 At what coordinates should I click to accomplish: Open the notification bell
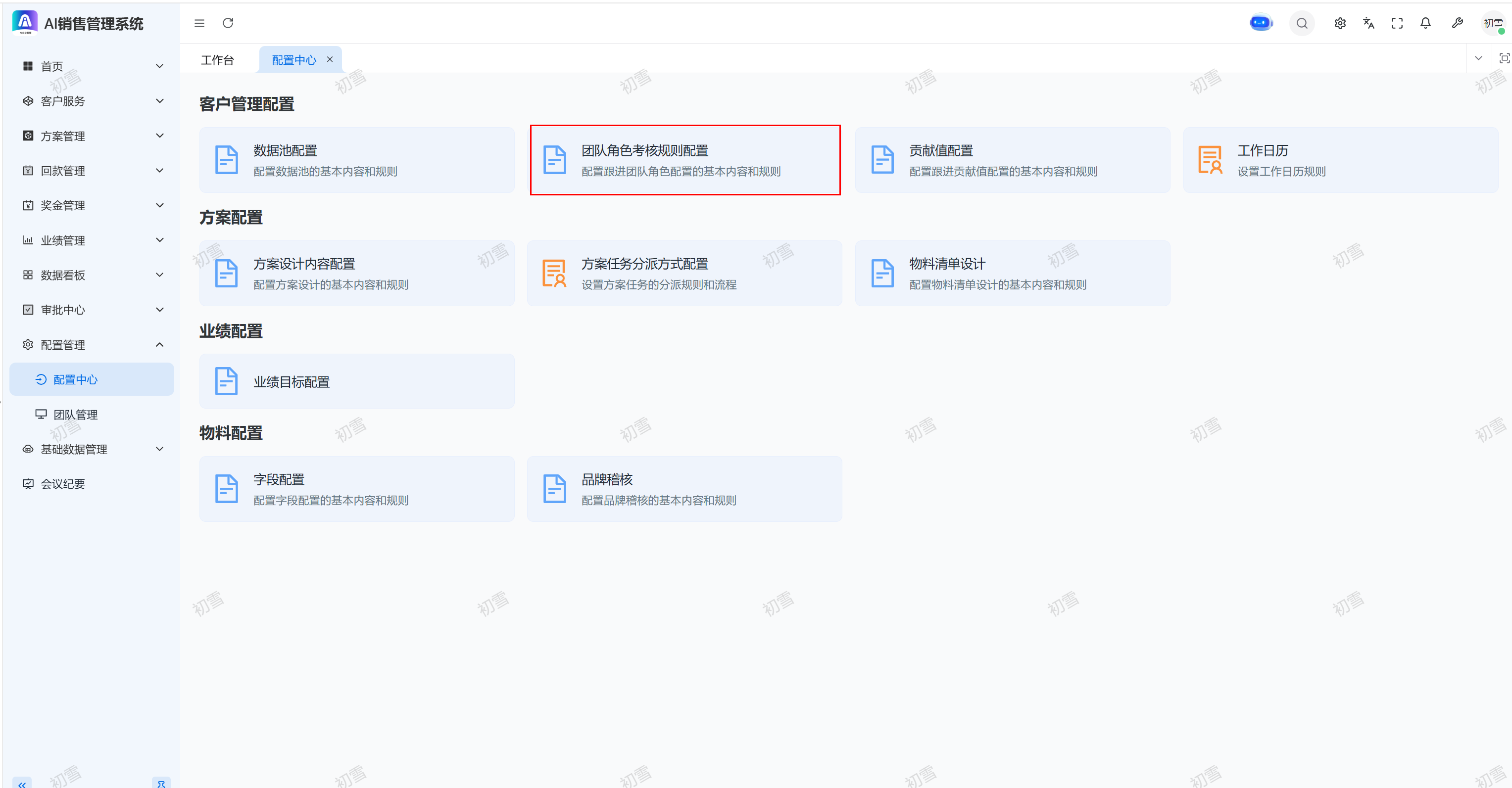pyautogui.click(x=1425, y=23)
